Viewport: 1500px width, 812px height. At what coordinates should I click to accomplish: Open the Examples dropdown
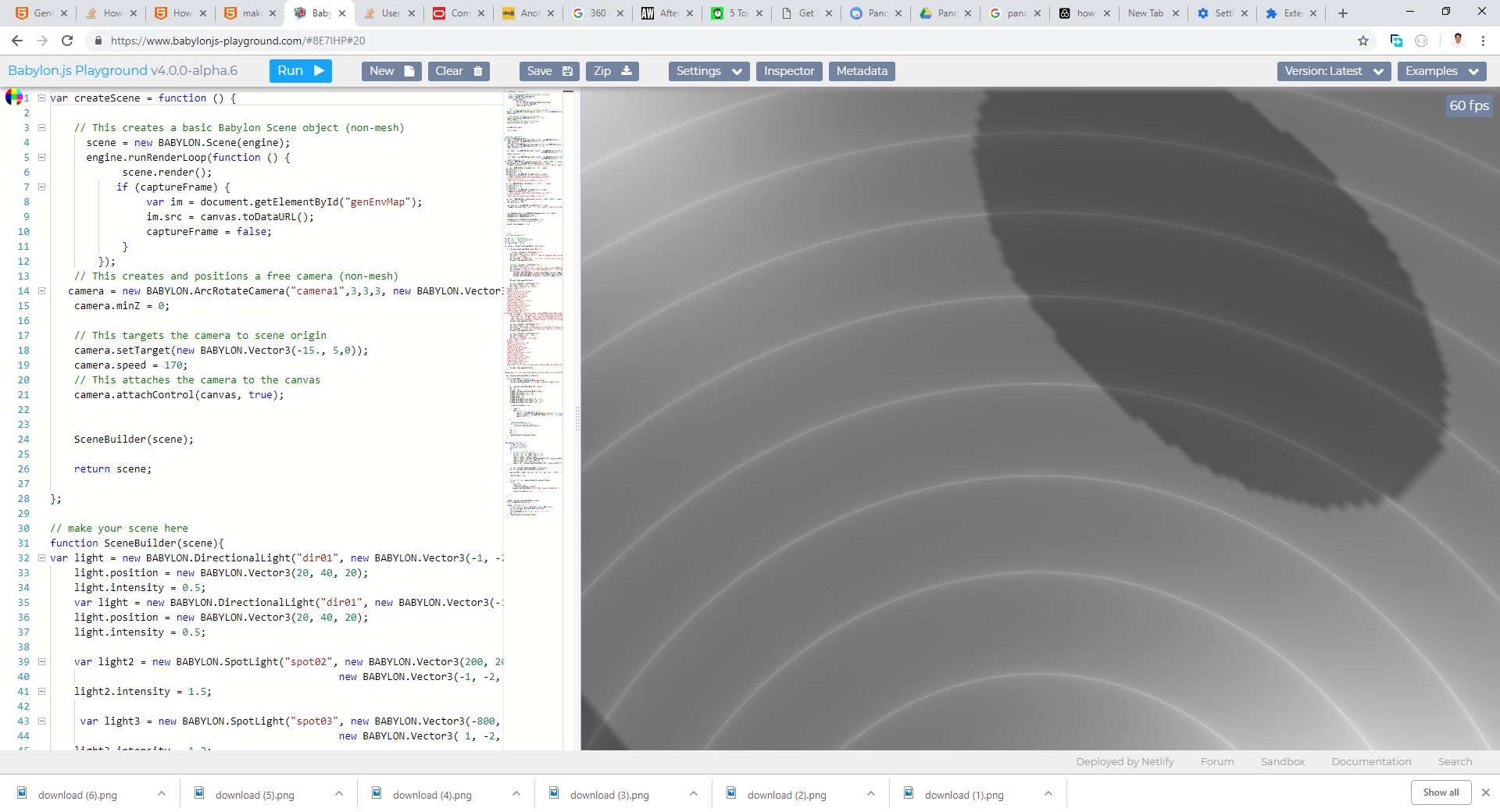(1441, 71)
